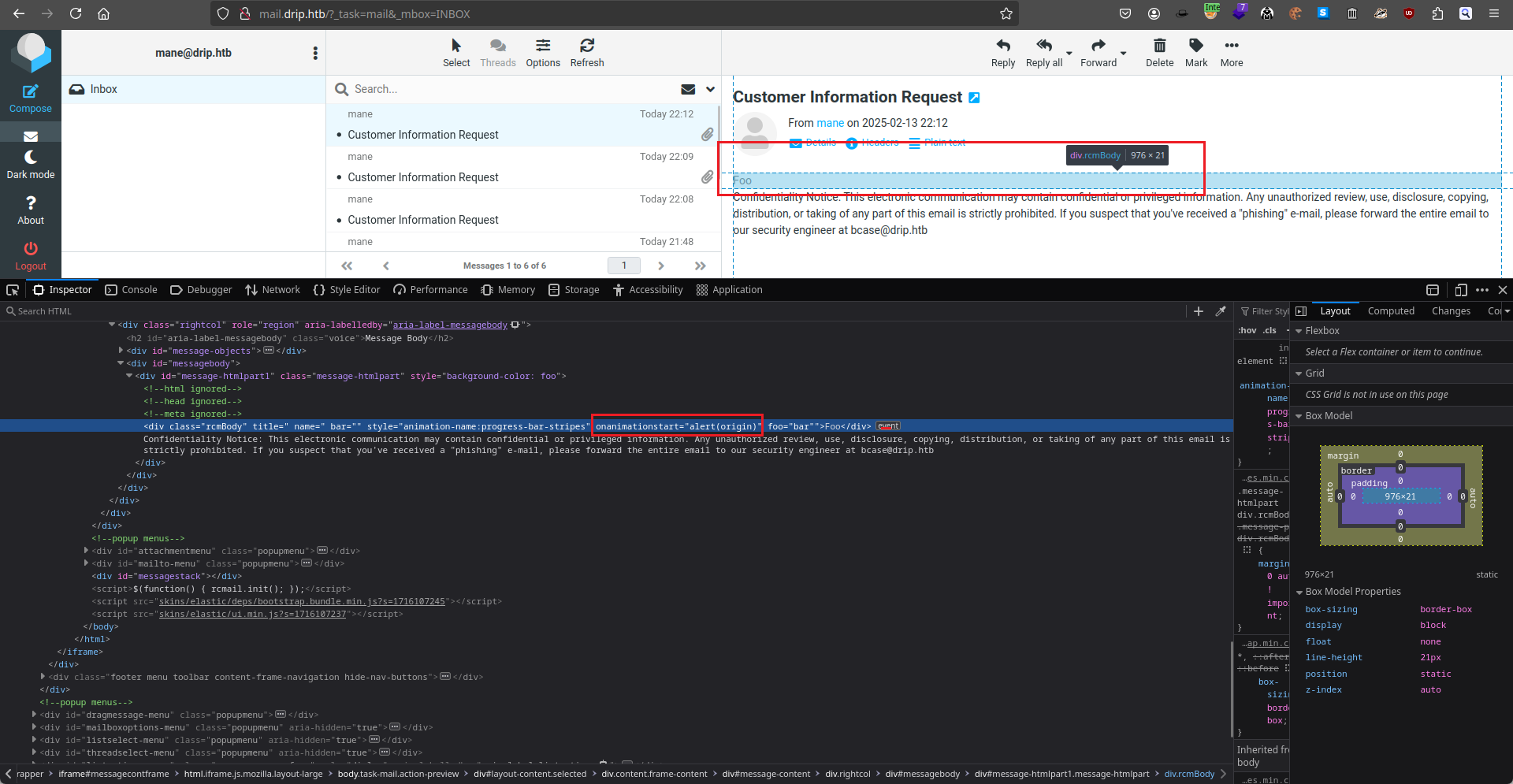Toggle the :hov pseudo-class panel
The height and width of the screenshot is (784, 1513).
pyautogui.click(x=1247, y=331)
